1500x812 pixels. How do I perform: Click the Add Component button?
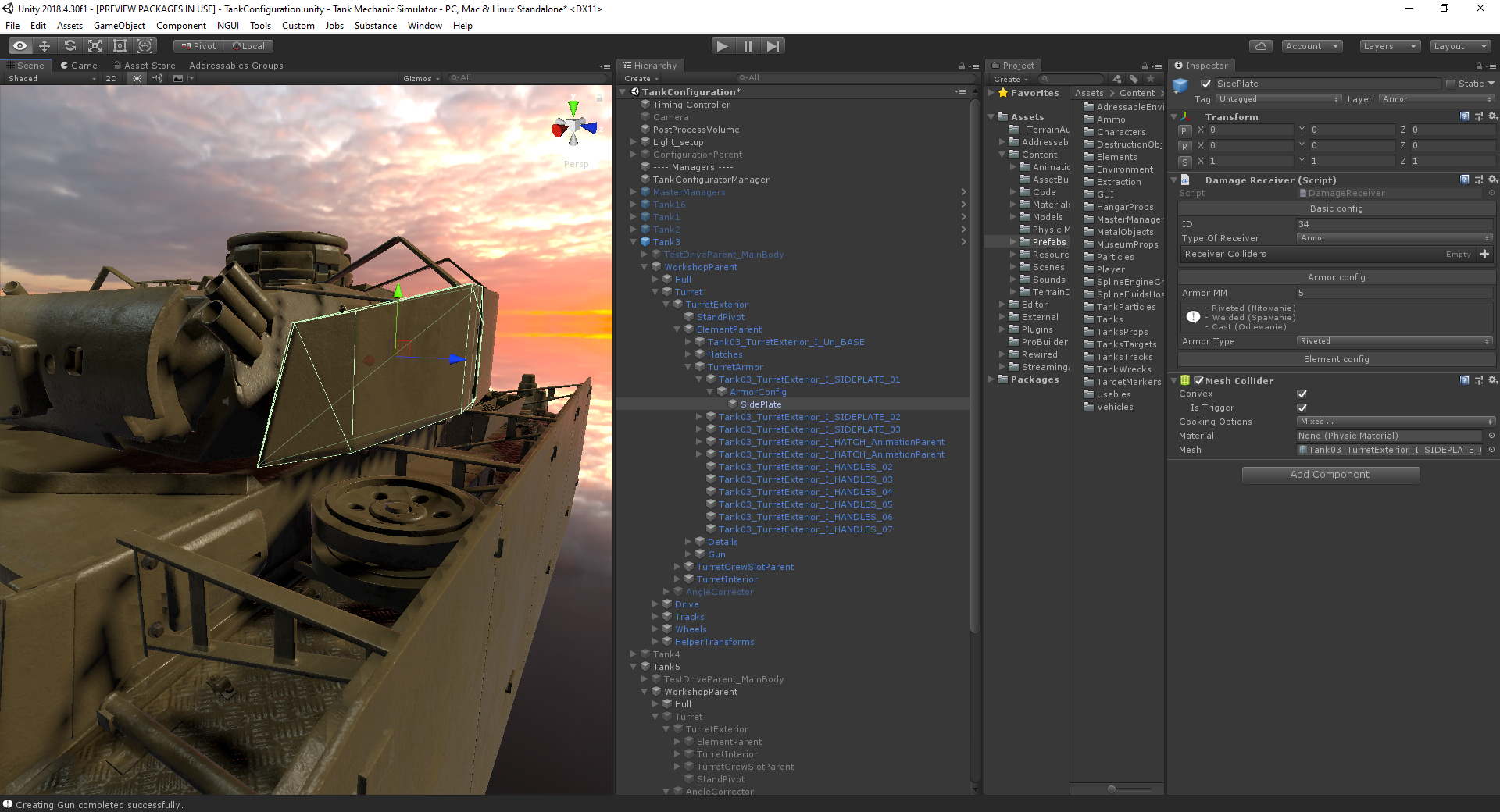pyautogui.click(x=1330, y=475)
